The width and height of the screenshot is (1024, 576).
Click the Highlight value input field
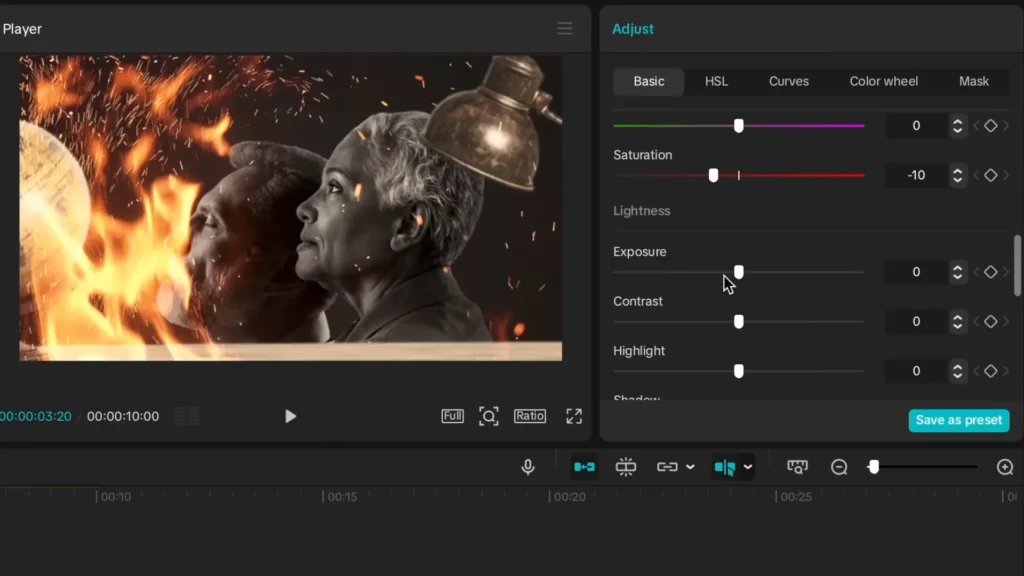click(x=916, y=371)
